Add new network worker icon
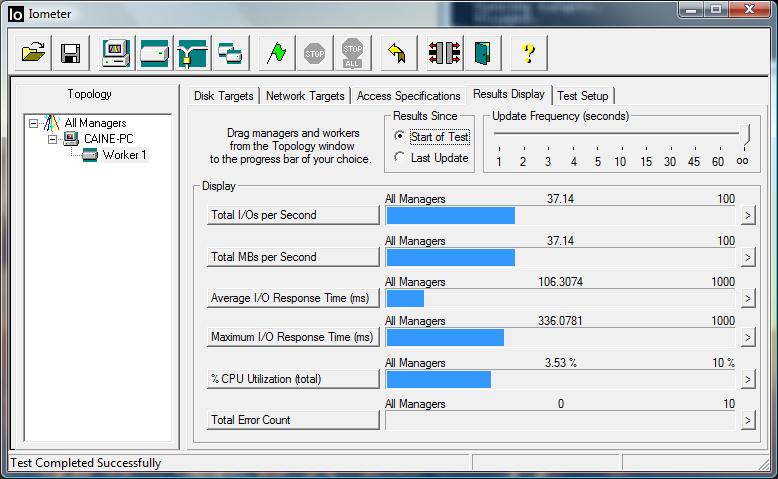The height and width of the screenshot is (479, 778). [192, 53]
